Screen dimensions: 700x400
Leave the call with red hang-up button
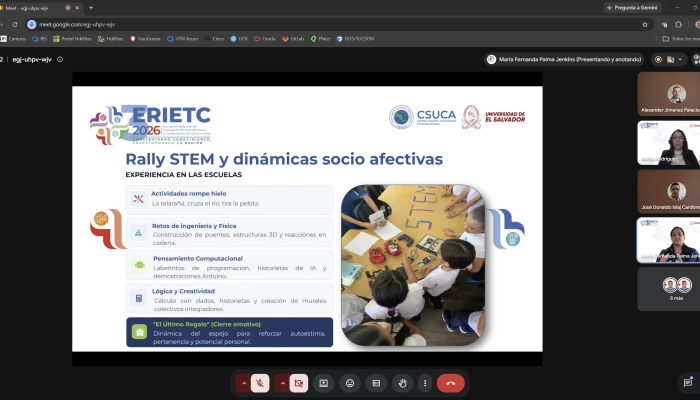tap(450, 383)
